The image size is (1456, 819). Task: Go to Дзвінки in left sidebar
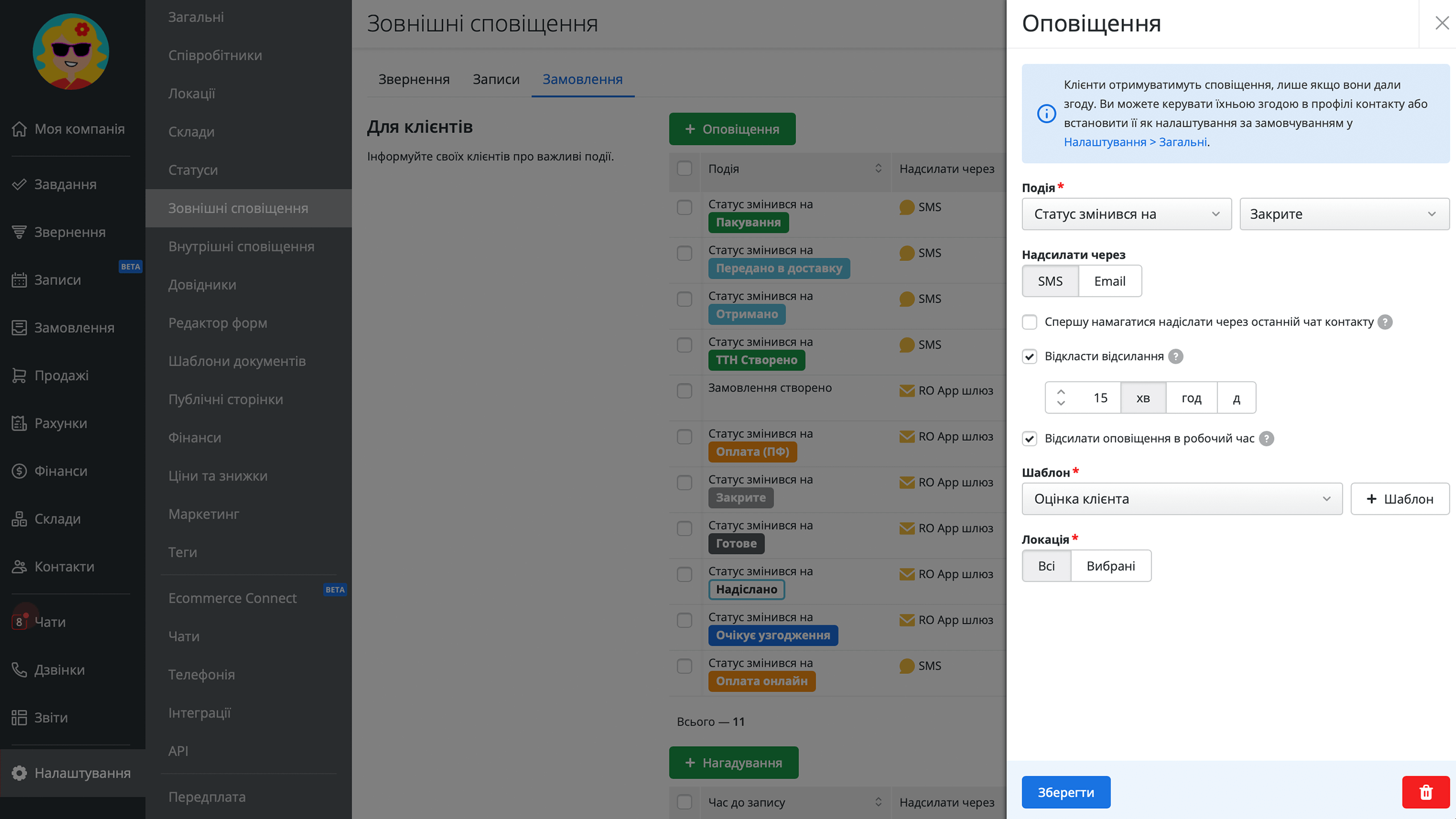coord(59,669)
